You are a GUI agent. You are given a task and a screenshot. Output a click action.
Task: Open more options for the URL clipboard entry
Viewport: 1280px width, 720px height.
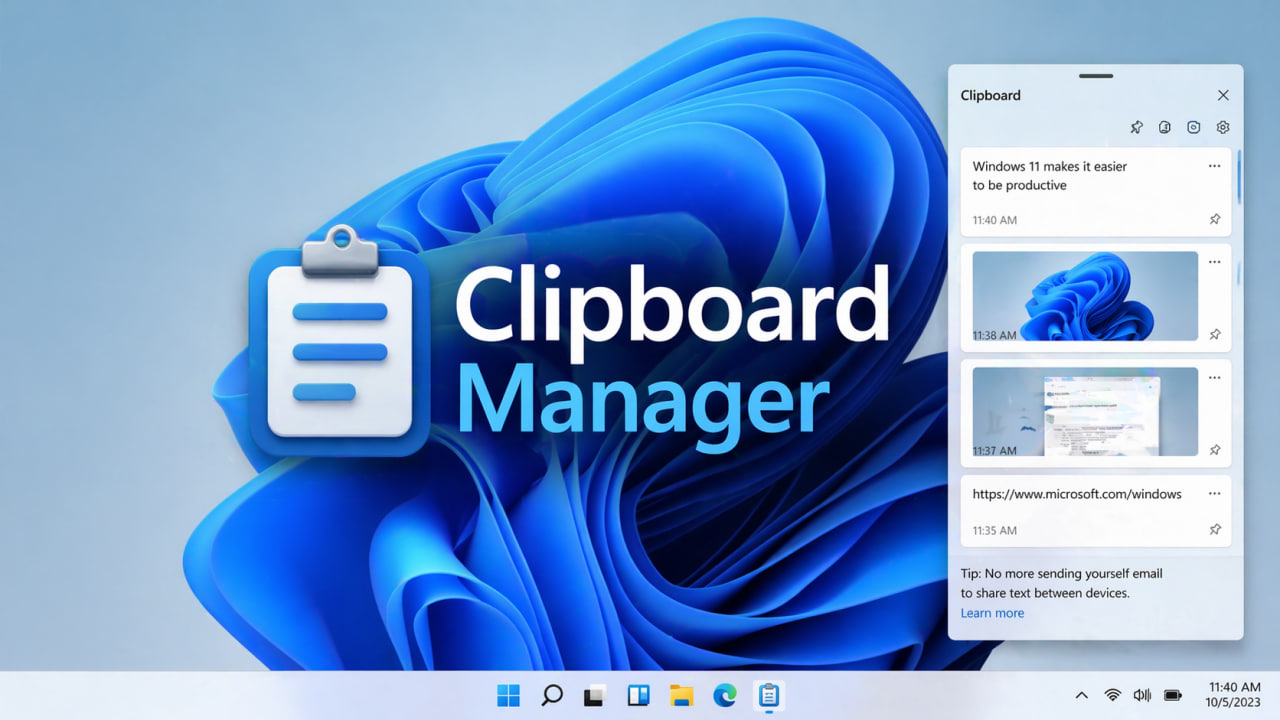tap(1214, 493)
